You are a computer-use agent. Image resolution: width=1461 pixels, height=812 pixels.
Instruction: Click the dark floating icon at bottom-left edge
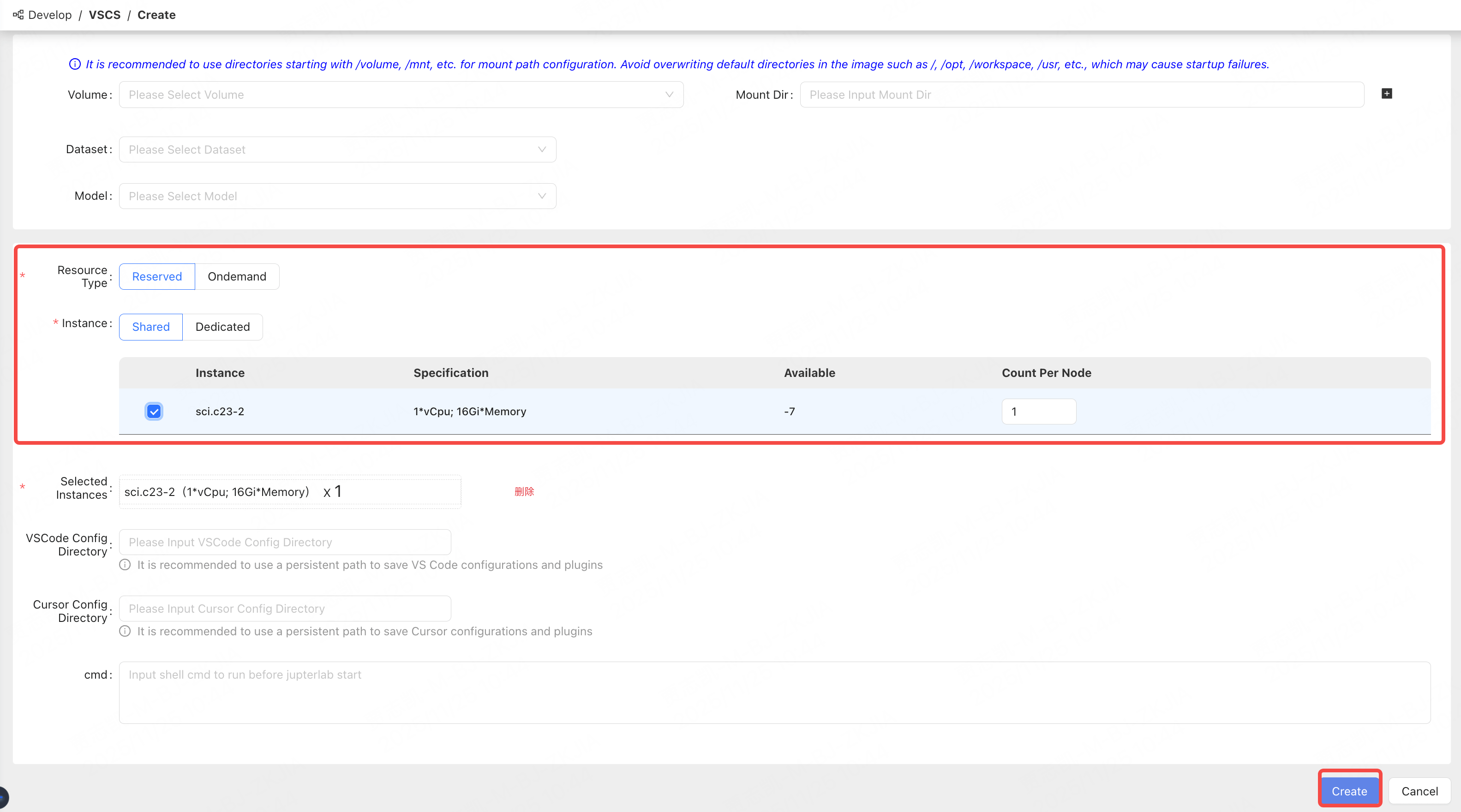tap(3, 798)
